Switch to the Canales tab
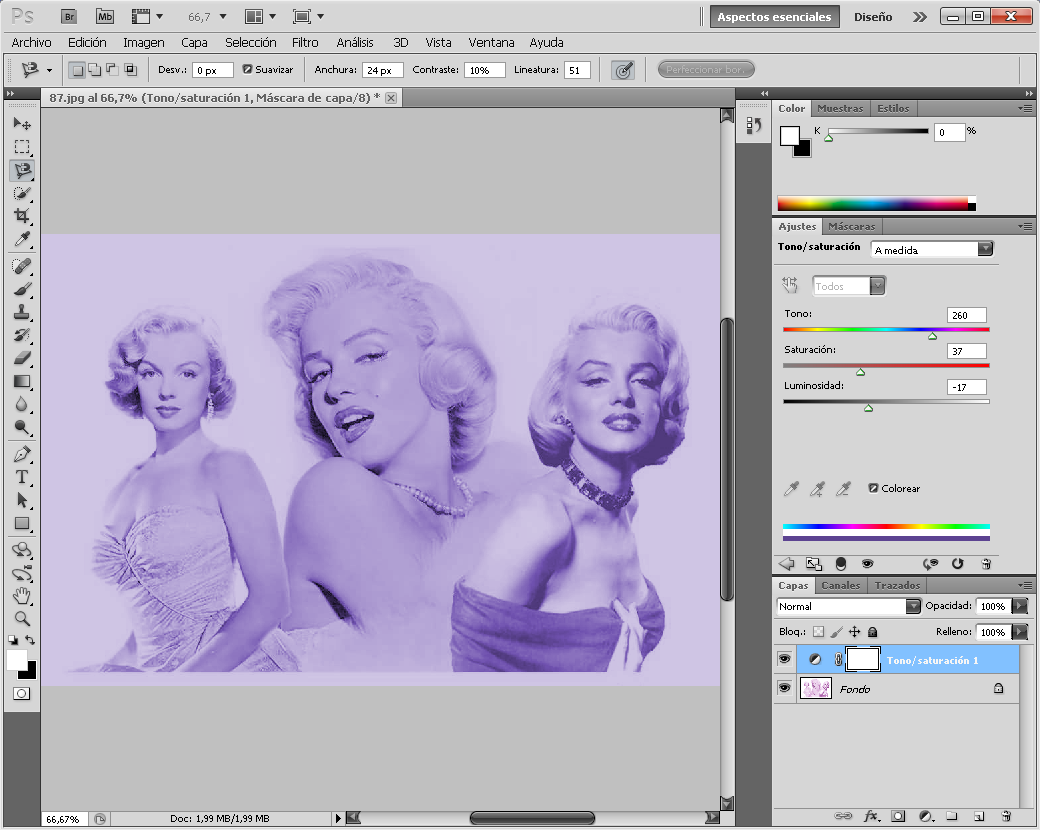Image resolution: width=1040 pixels, height=830 pixels. (x=840, y=585)
